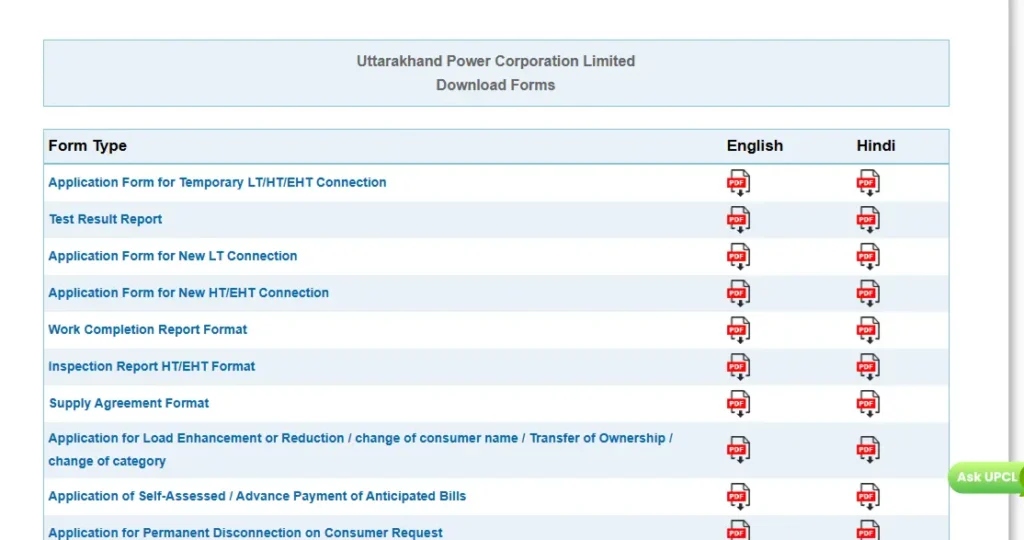Download Hindi PDF for Permanent Disconnection application
Screen dimensions: 1024x540
868,530
